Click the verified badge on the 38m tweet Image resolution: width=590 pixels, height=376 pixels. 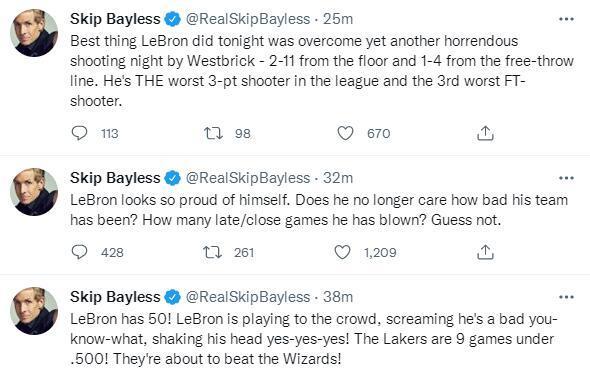[x=172, y=297]
